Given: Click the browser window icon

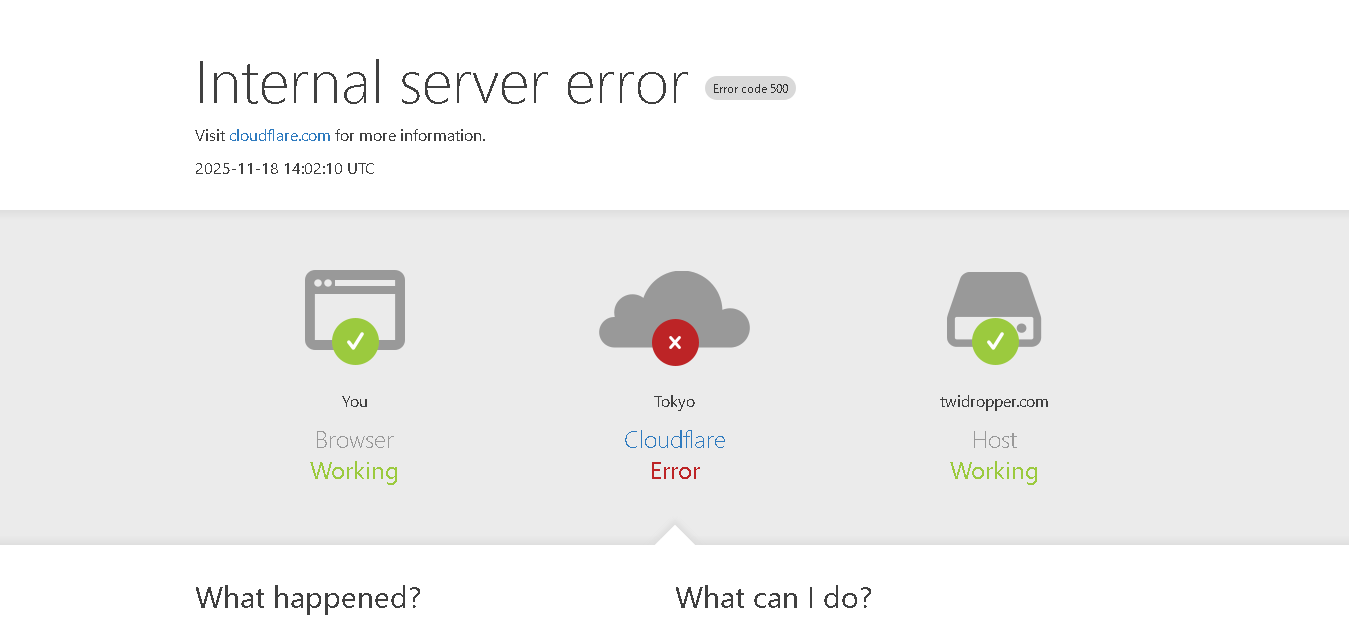Looking at the screenshot, I should (354, 298).
